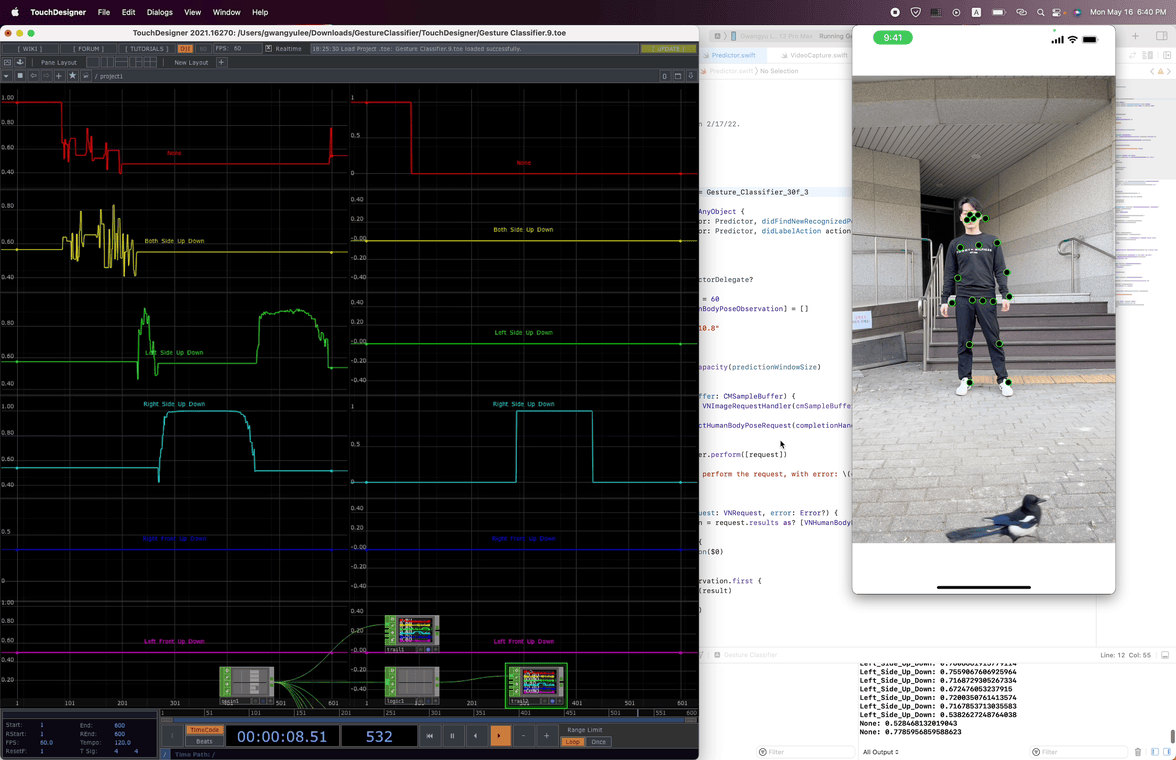Play the timeline in reverse

[476, 736]
